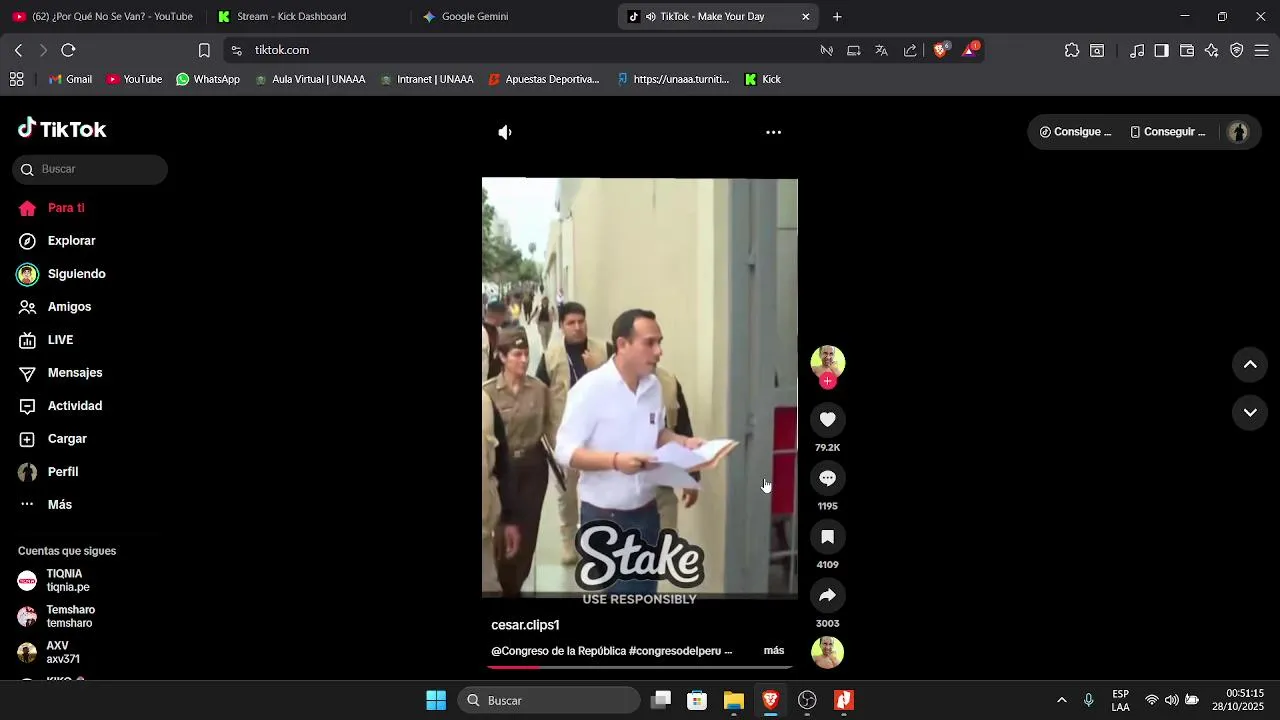
Task: Click the Conseguir app button
Action: 1168,132
